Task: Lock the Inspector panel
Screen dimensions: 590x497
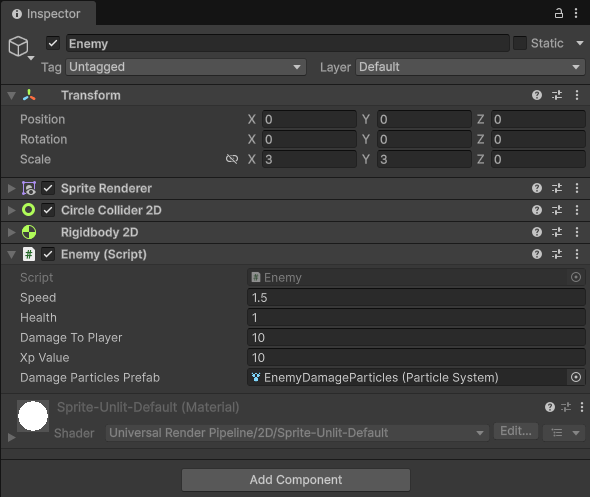Action: [x=559, y=14]
